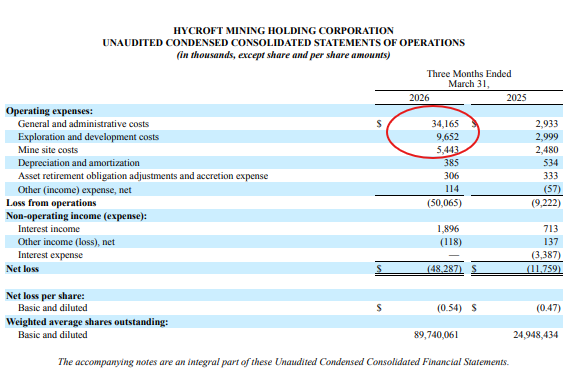Image resolution: width=568 pixels, height=388 pixels.
Task: Click Weighted average shares outstanding: label
Action: pyautogui.click(x=87, y=322)
